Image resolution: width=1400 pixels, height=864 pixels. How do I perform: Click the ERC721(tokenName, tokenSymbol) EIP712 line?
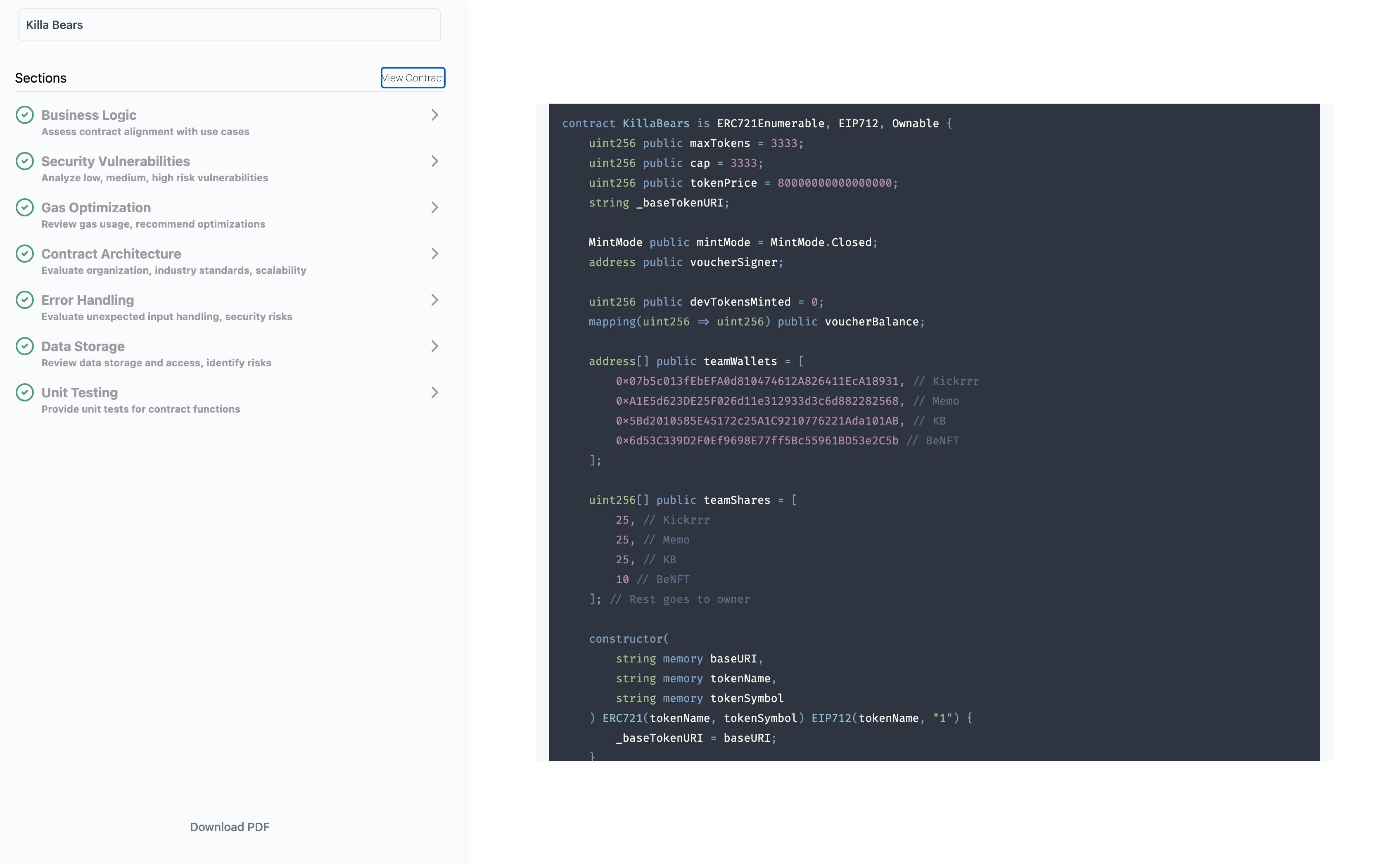pyautogui.click(x=781, y=718)
